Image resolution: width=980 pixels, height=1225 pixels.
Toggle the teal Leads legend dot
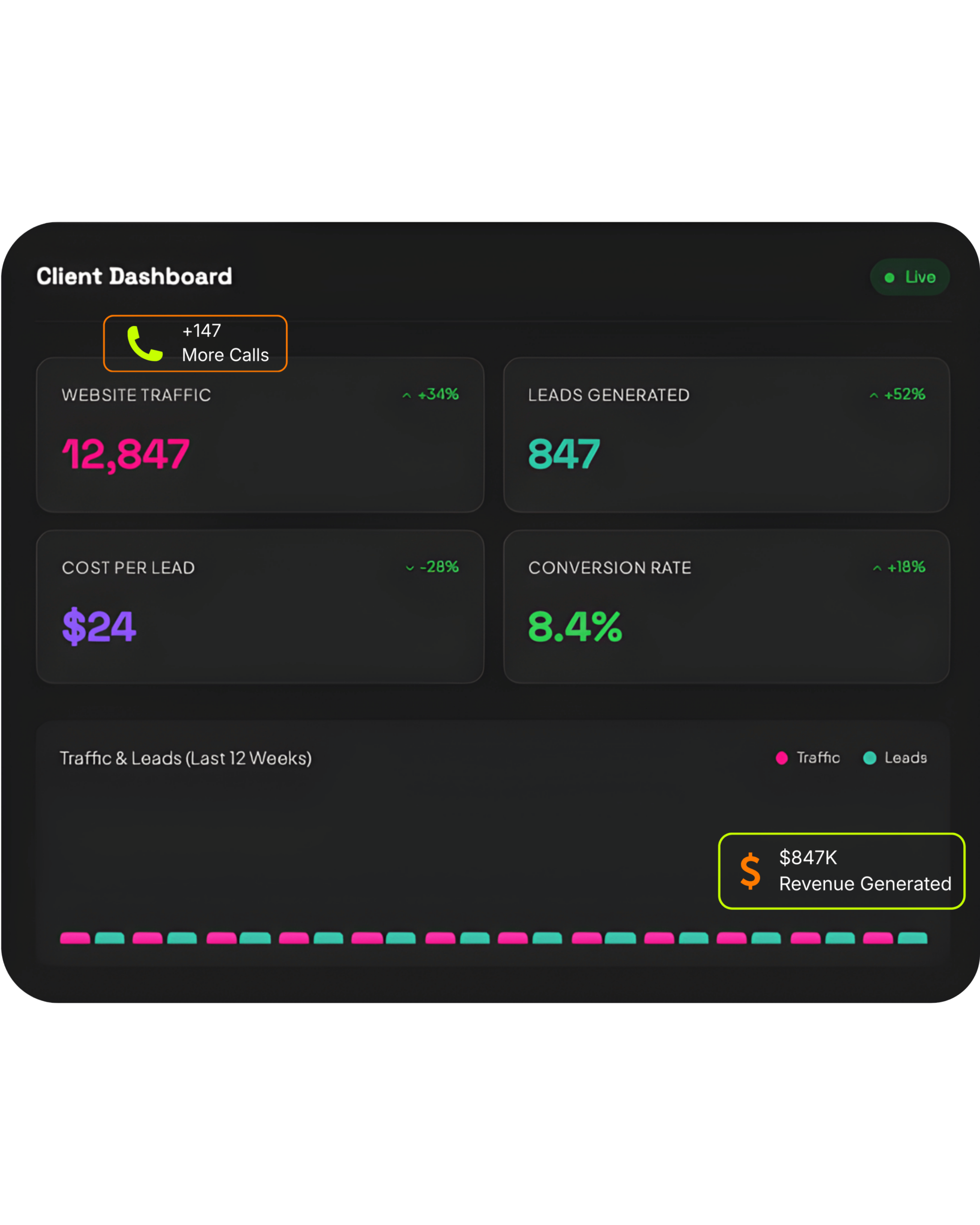(869, 758)
